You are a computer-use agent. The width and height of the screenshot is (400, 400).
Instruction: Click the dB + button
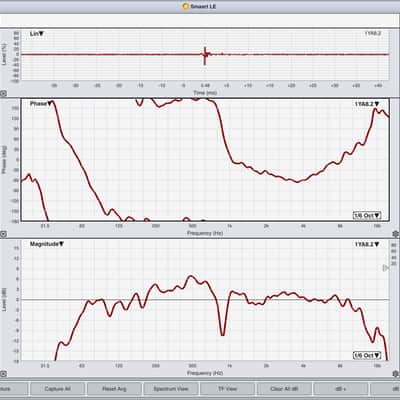click(x=341, y=389)
